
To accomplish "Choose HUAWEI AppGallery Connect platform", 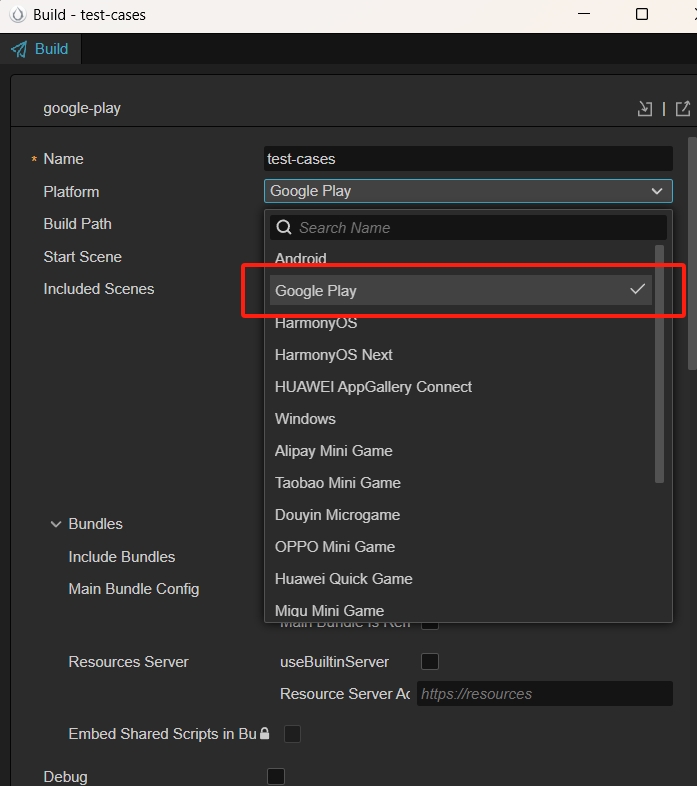I will (x=461, y=387).
